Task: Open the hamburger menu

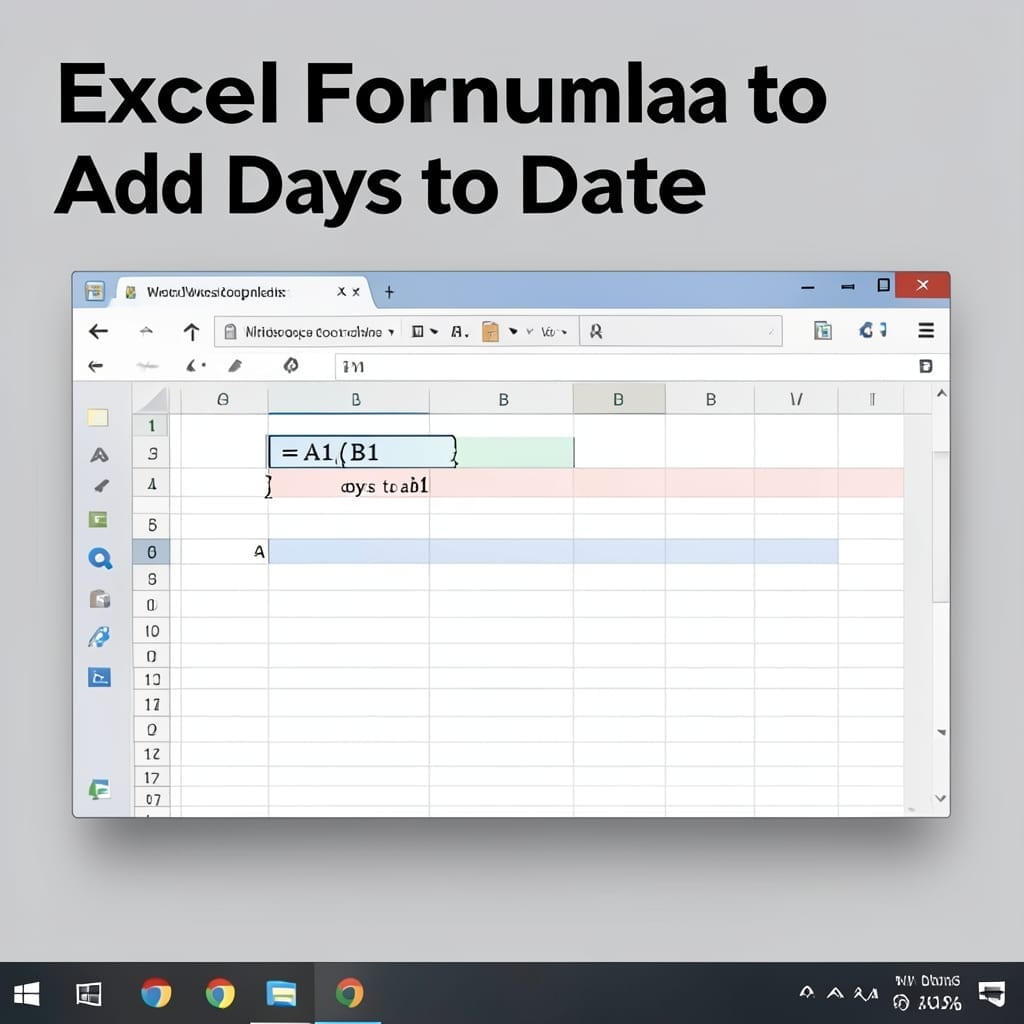Action: click(926, 330)
